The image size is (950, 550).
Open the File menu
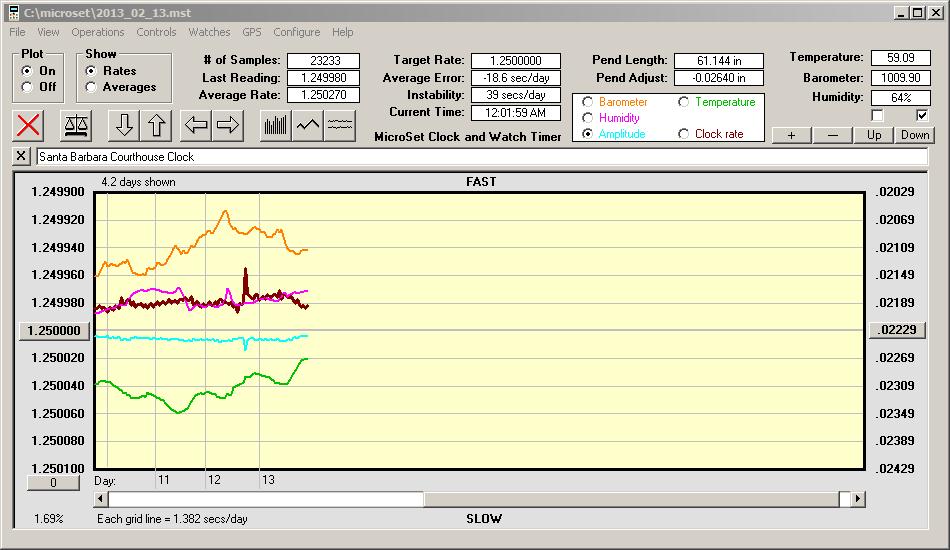[17, 32]
